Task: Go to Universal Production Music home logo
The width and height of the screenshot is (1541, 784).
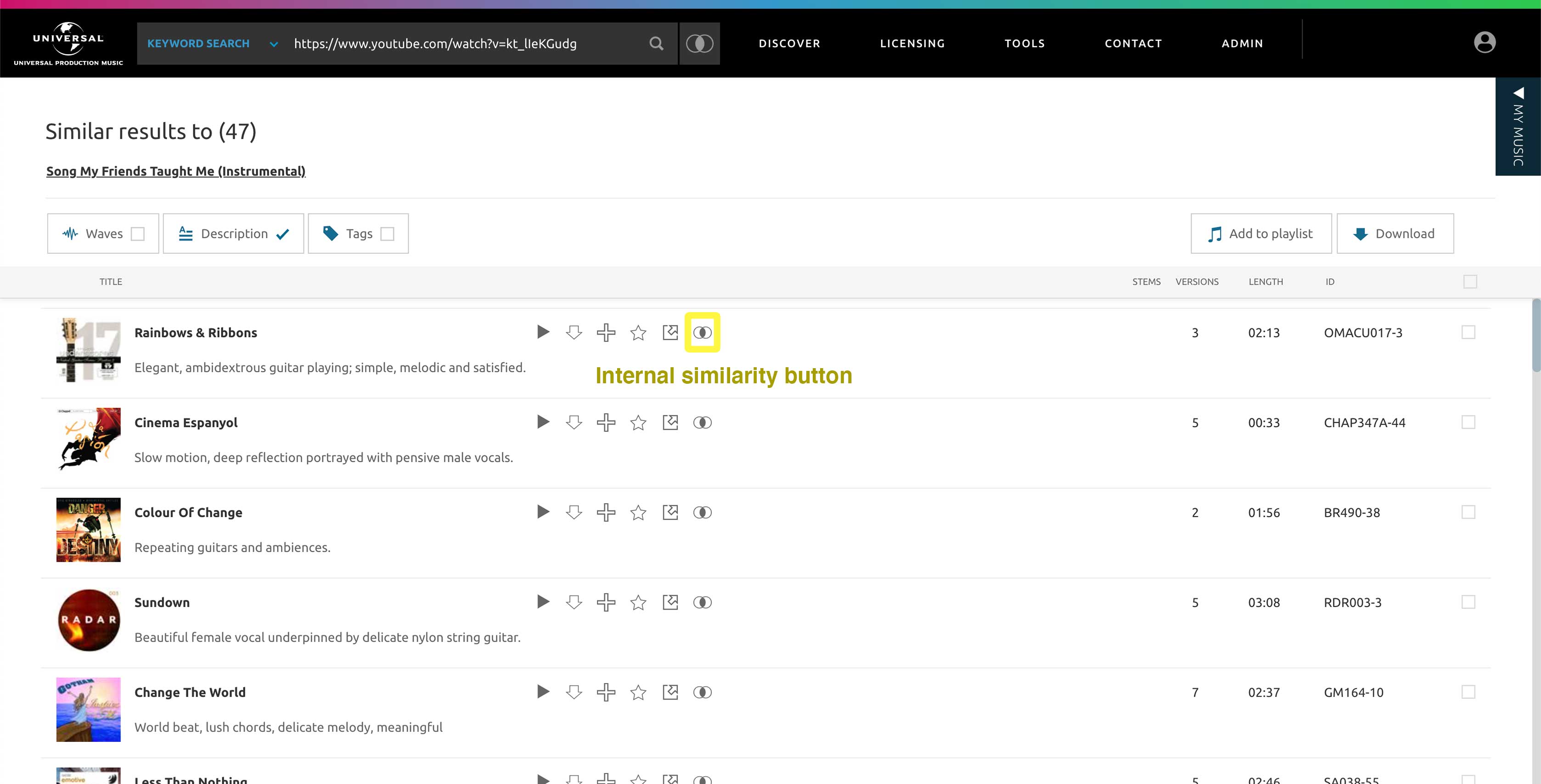Action: [68, 43]
